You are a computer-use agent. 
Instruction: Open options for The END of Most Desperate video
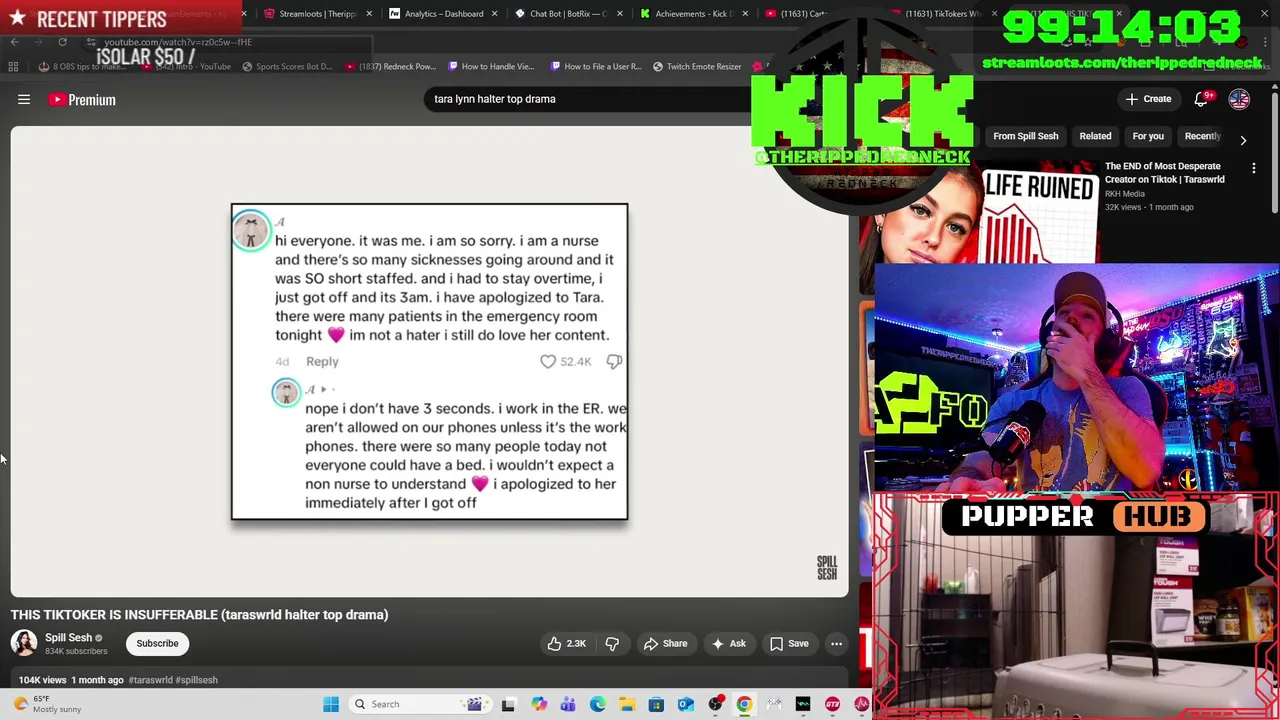point(1253,169)
